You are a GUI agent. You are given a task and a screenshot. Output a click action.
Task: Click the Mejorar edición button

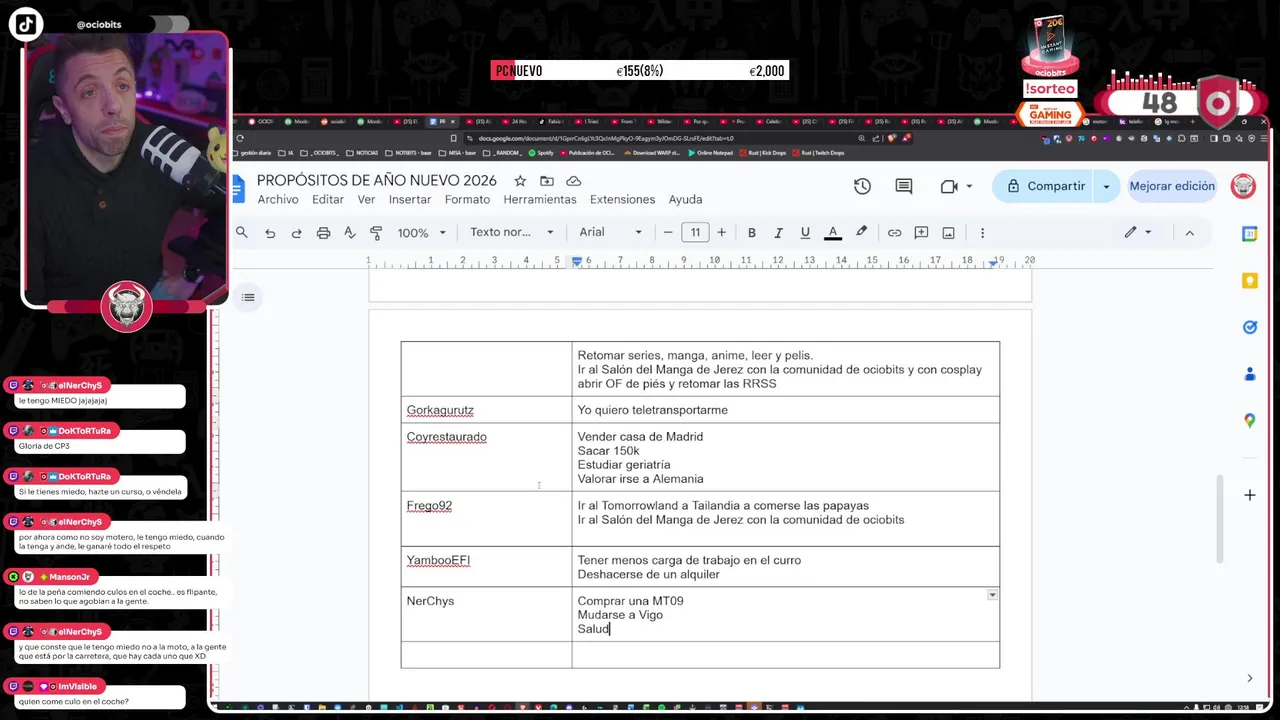coord(1172,186)
